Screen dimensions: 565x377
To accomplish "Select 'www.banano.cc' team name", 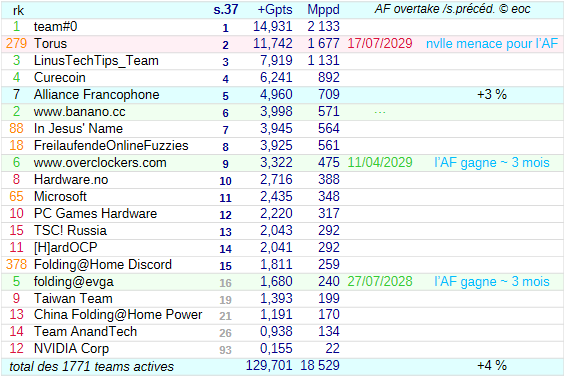I will coord(80,112).
